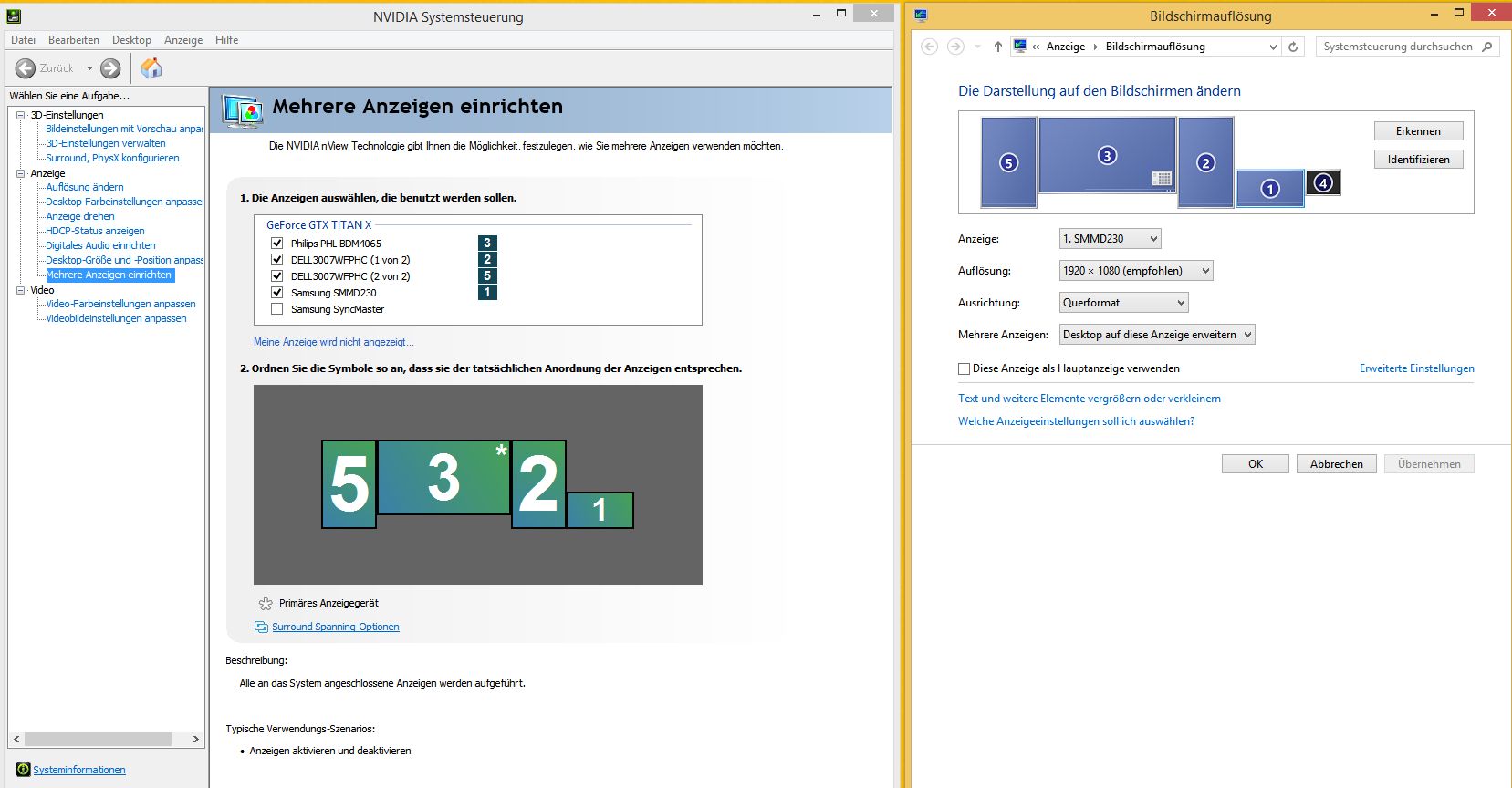Click the NVIDIA Home icon
This screenshot has height=788, width=1512.
pyautogui.click(x=151, y=67)
